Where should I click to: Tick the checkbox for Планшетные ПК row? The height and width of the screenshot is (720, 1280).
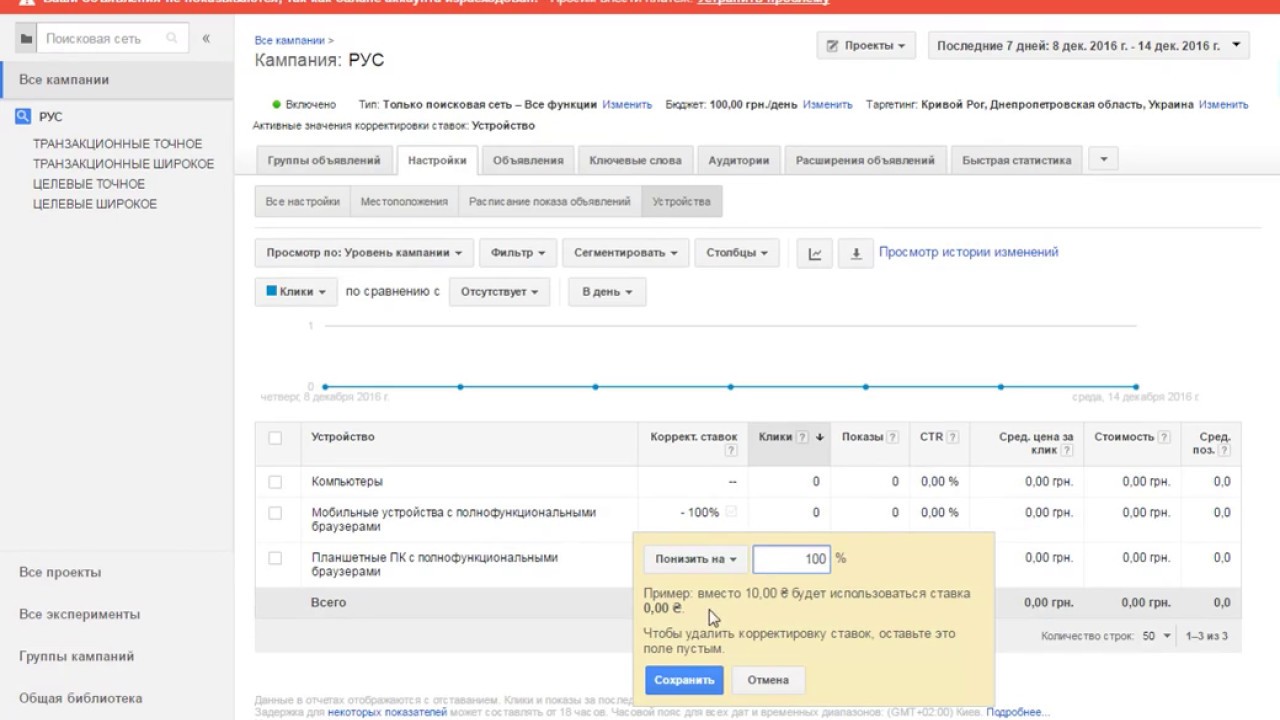275,558
